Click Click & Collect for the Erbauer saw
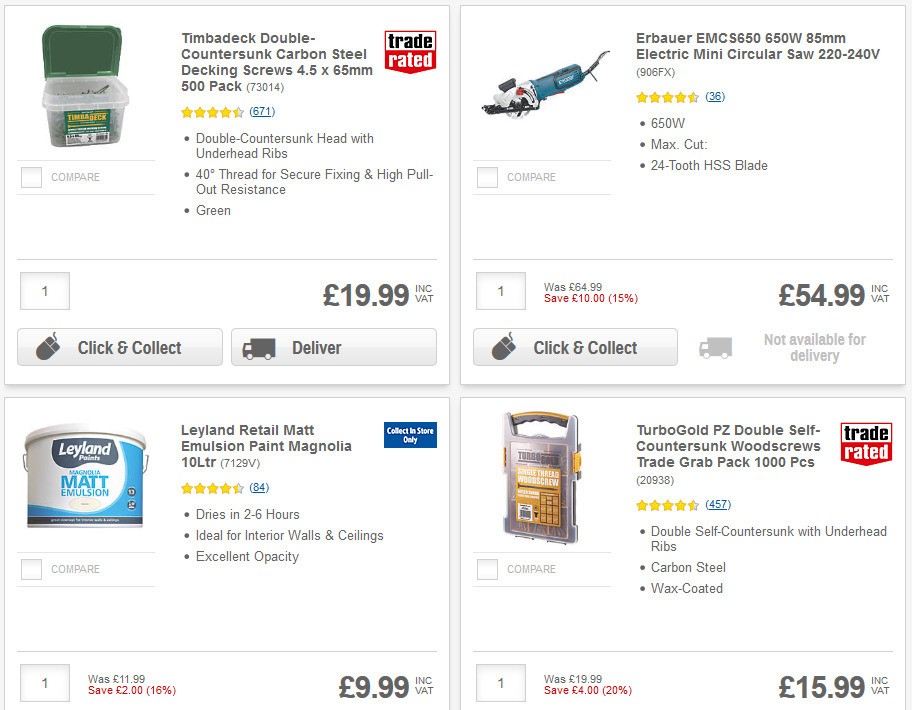The width and height of the screenshot is (912, 710). [575, 347]
